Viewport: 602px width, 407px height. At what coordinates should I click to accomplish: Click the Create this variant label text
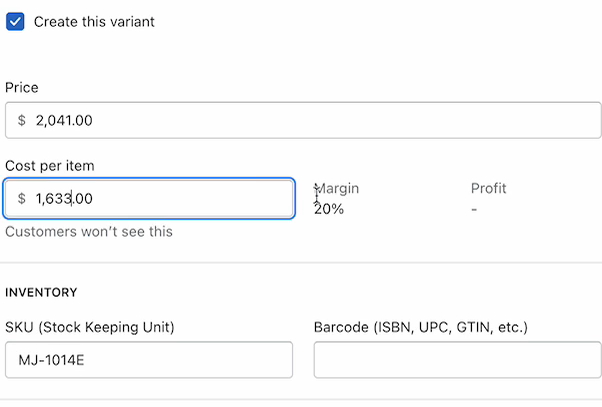pos(94,22)
